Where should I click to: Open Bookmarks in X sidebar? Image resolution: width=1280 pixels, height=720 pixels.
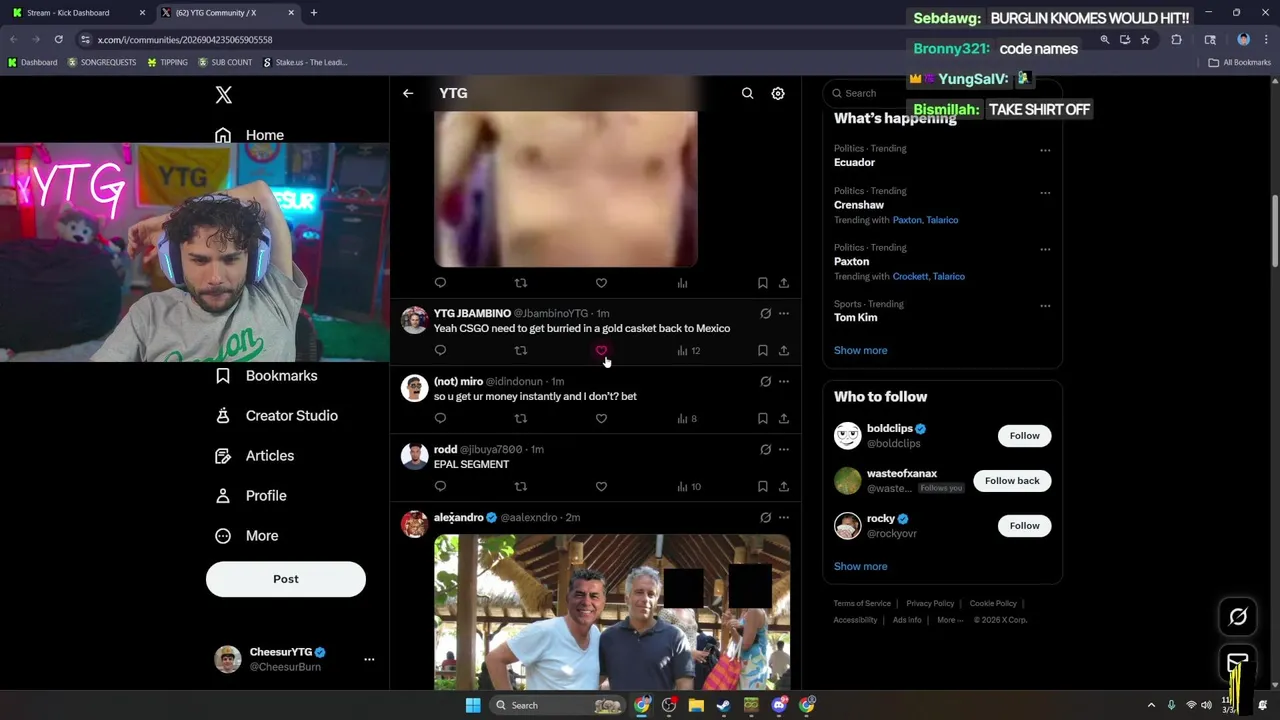[x=267, y=375]
